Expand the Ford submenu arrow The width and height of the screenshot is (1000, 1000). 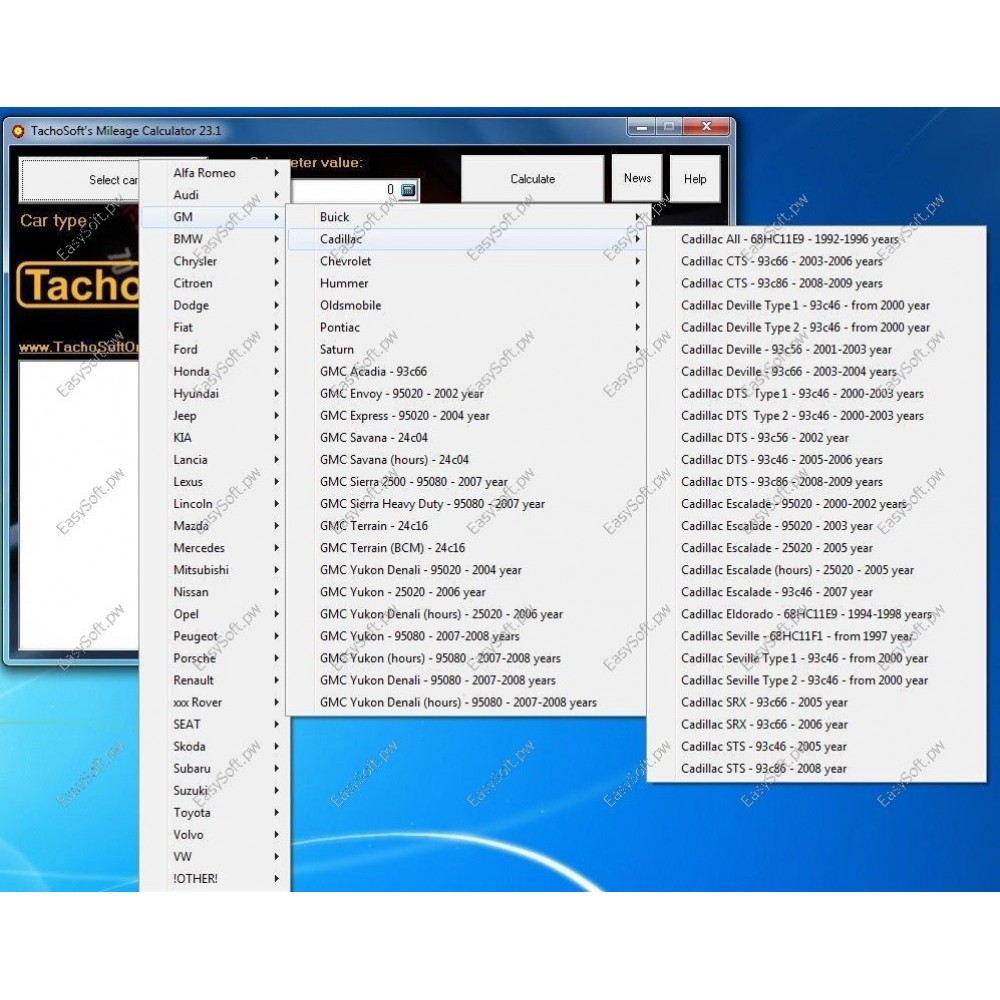coord(277,349)
